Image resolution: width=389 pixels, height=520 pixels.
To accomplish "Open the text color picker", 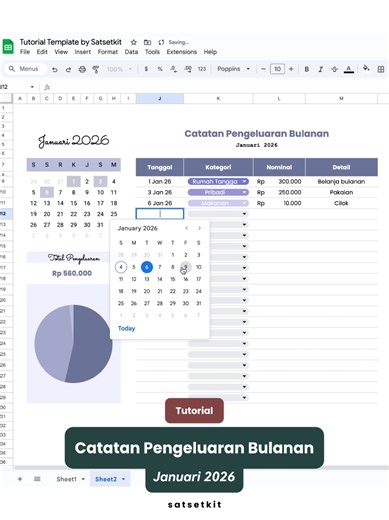I will coord(349,69).
